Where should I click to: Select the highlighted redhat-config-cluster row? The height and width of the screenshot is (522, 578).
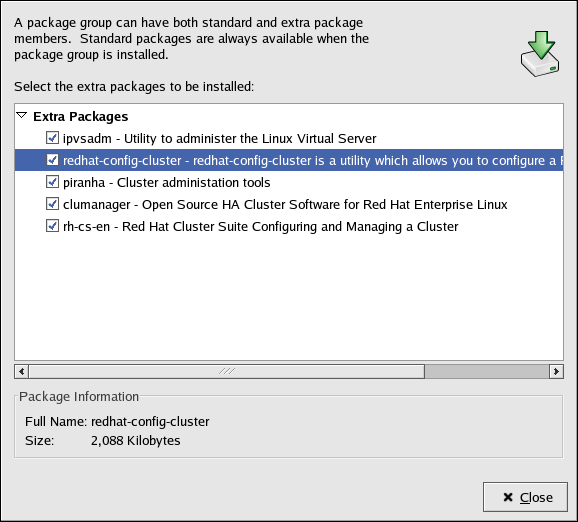[x=289, y=160]
